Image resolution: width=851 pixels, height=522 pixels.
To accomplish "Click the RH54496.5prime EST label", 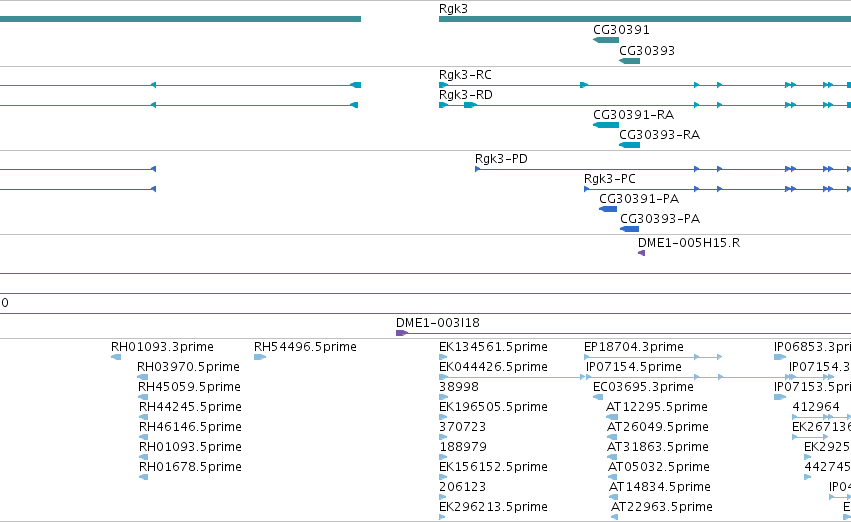I will point(305,347).
